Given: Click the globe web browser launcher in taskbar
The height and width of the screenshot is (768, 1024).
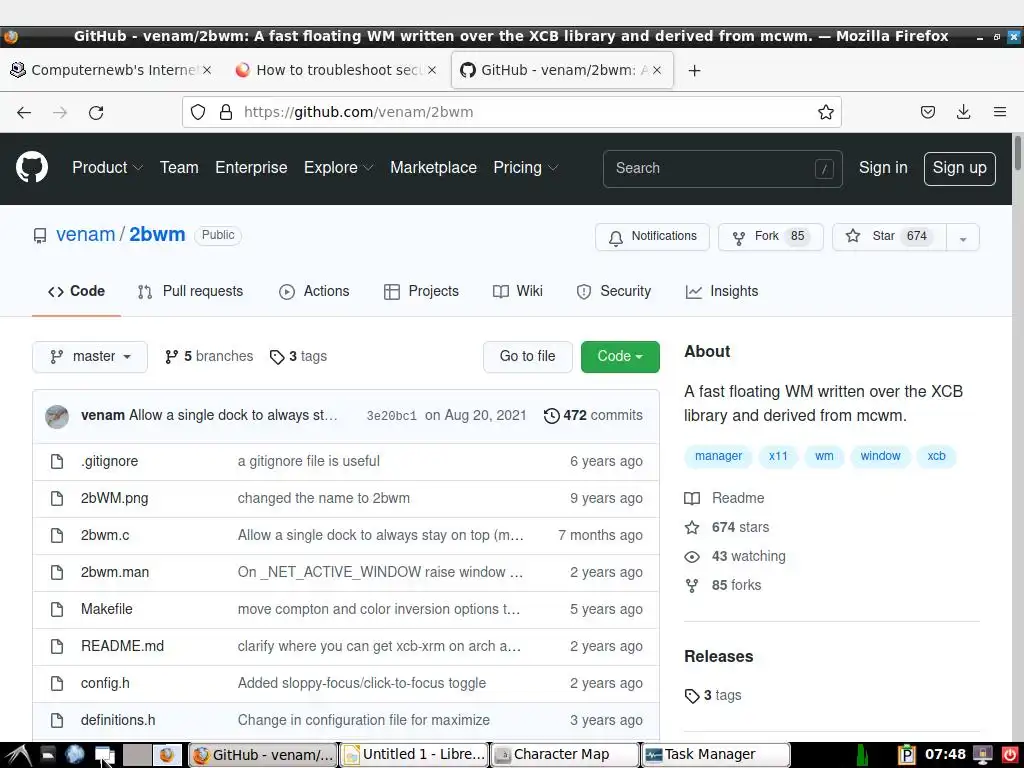Looking at the screenshot, I should coord(75,755).
